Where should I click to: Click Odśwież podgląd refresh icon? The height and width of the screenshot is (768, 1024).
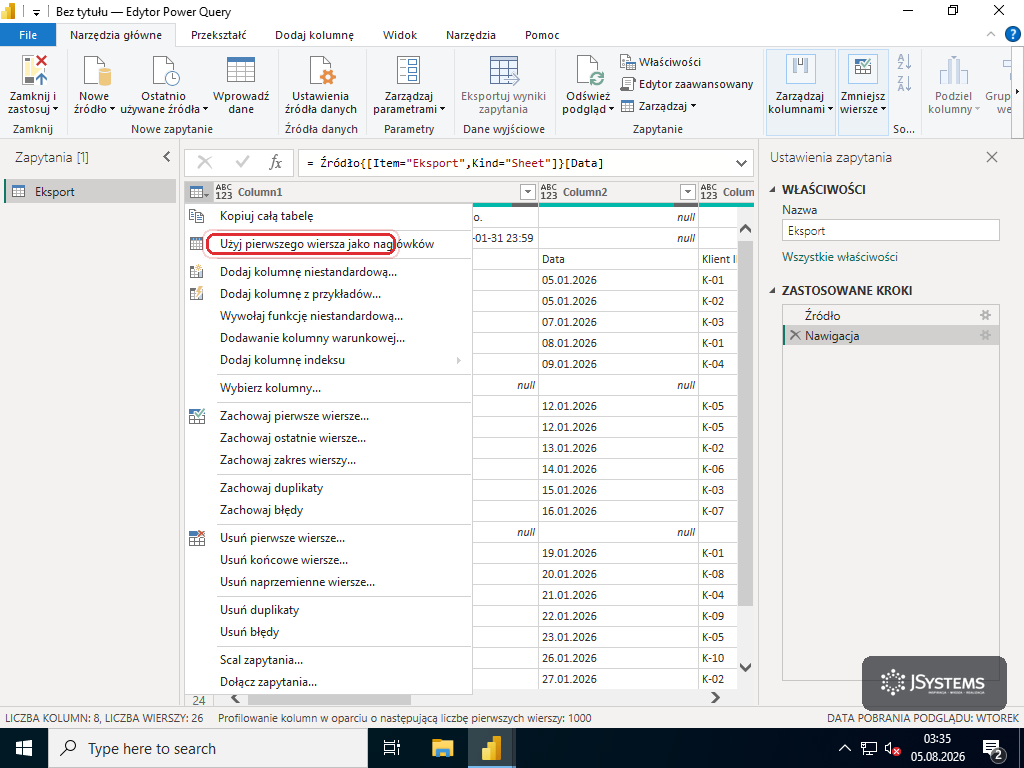point(589,70)
